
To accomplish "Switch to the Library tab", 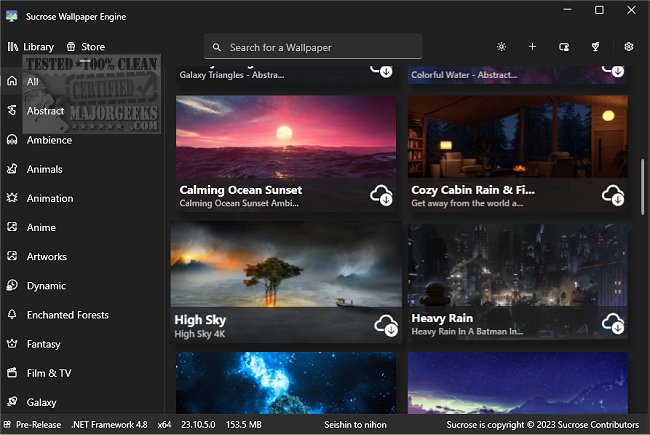I will [x=31, y=47].
